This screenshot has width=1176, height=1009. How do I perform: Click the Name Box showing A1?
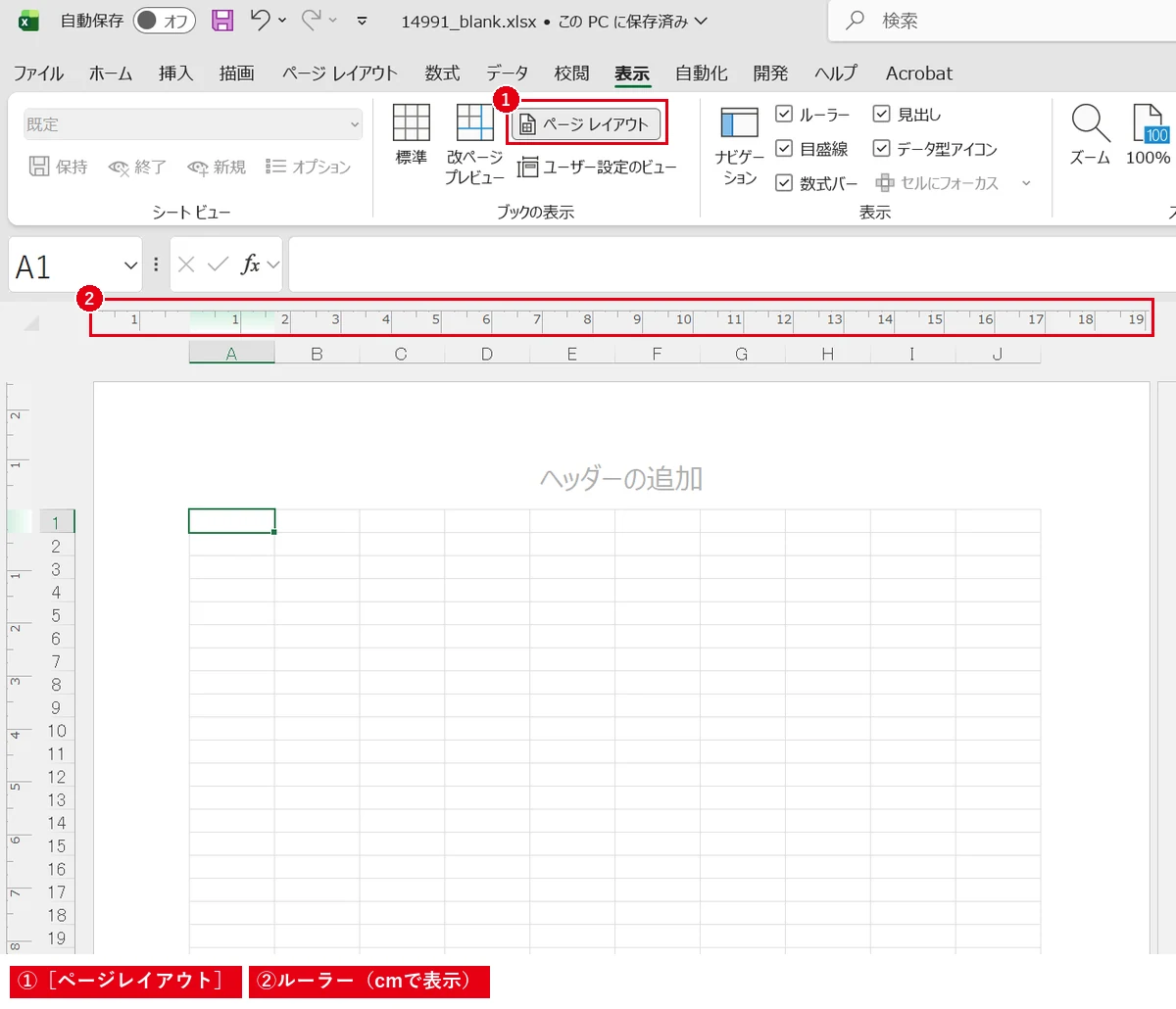point(65,265)
